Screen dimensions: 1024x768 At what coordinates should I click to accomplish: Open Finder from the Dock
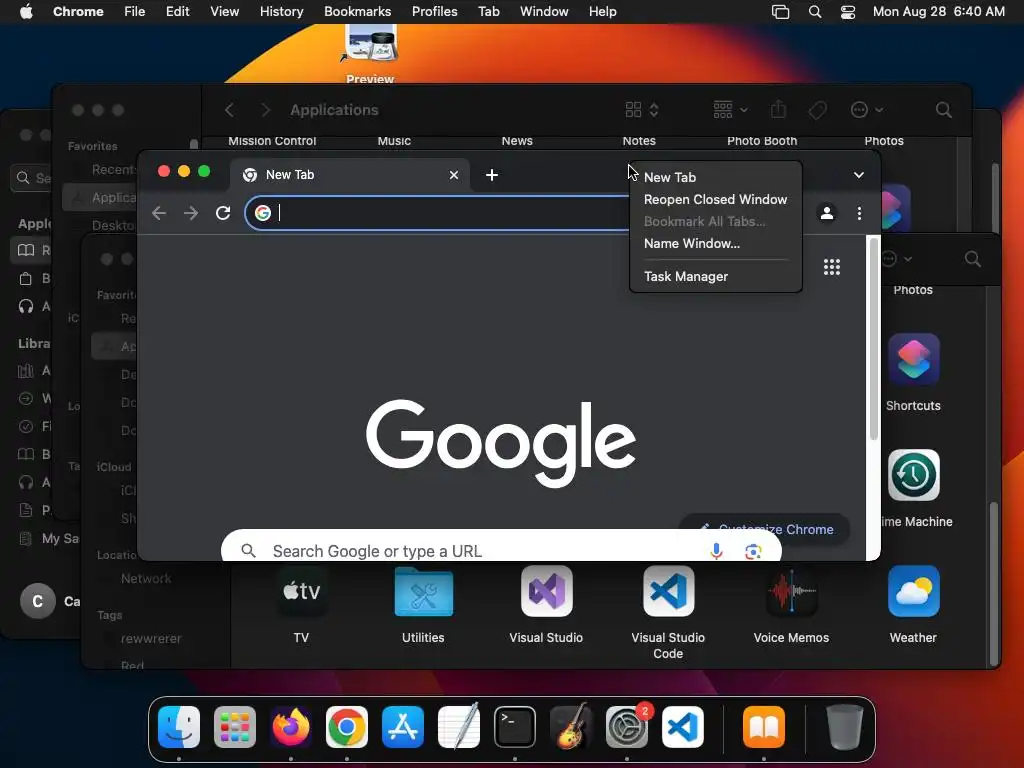[179, 727]
